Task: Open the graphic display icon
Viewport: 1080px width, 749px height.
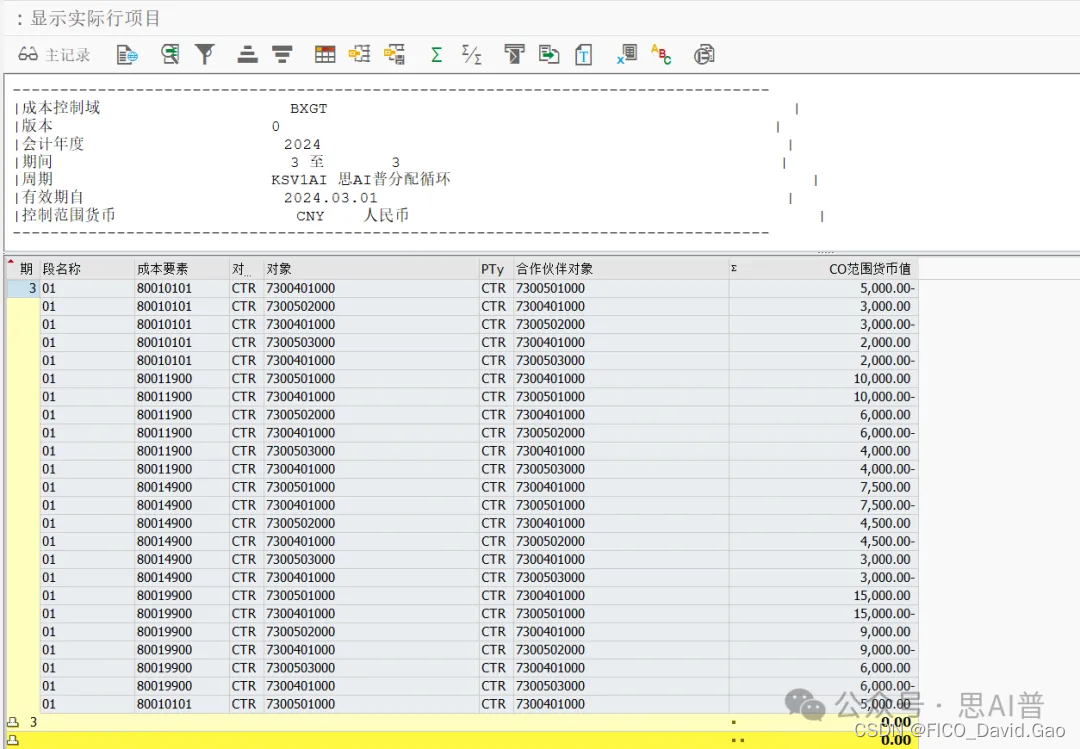Action: 704,54
